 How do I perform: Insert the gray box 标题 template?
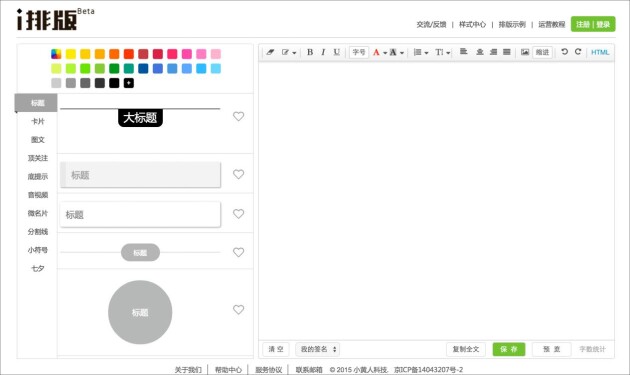[x=140, y=175]
